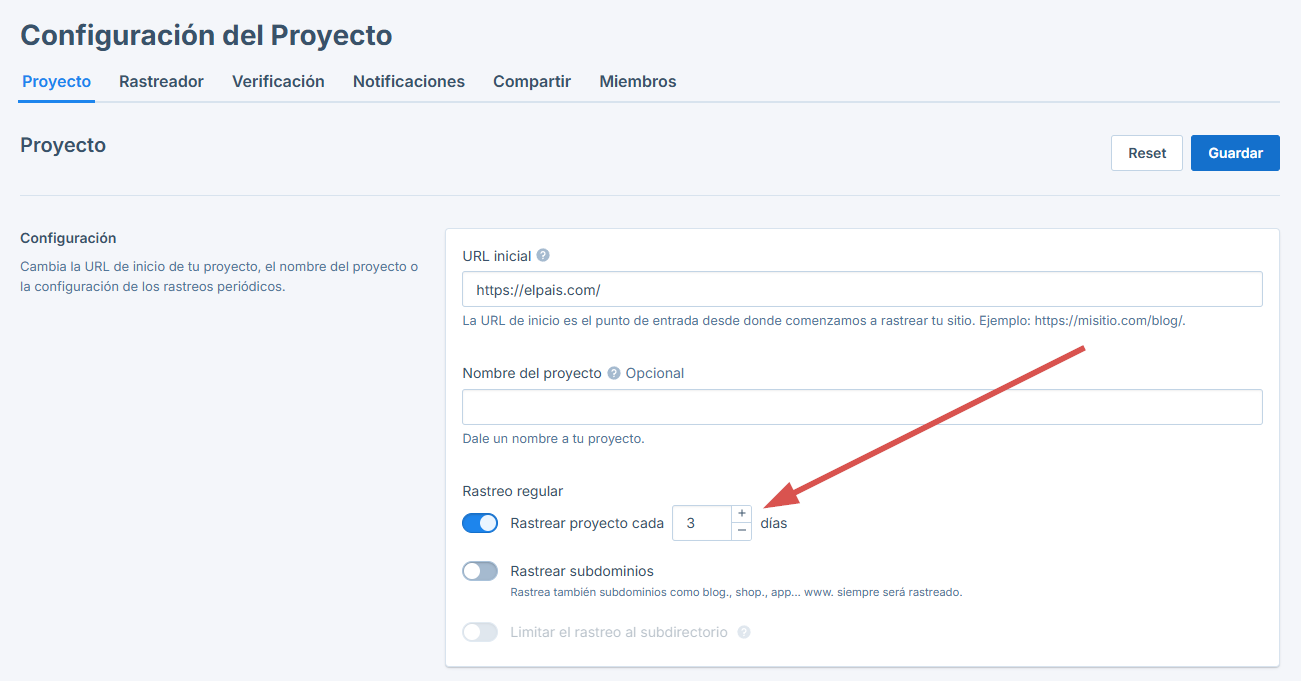Open help for Limitar el rastreo al subdirectorio
The height and width of the screenshot is (681, 1301).
tap(743, 631)
